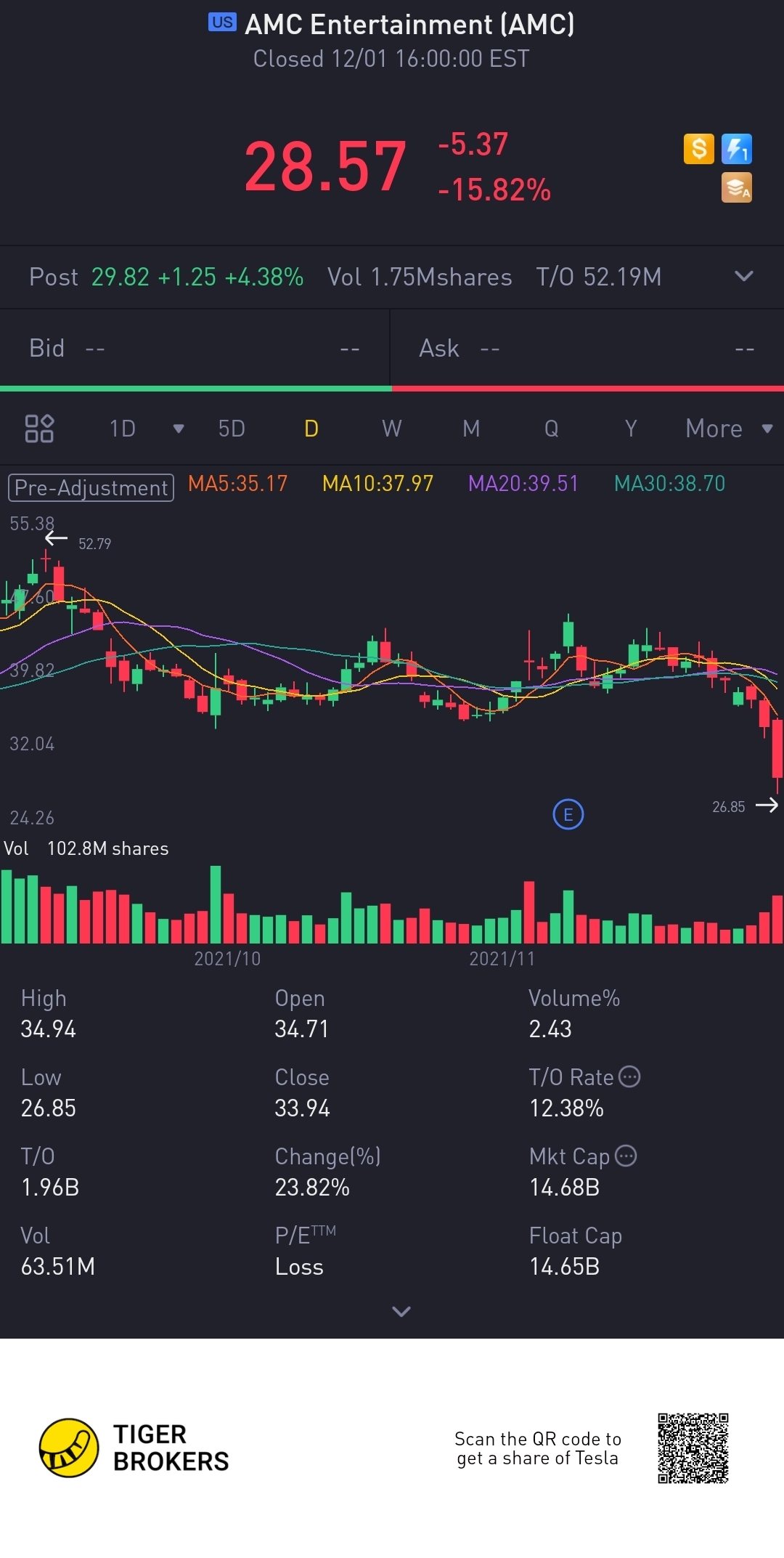Tap the Ask quote panel
This screenshot has height=1558, width=784.
tap(587, 349)
